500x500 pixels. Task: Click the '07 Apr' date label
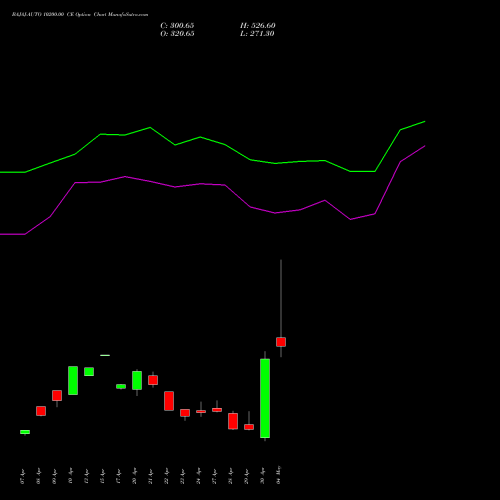pos(22,477)
